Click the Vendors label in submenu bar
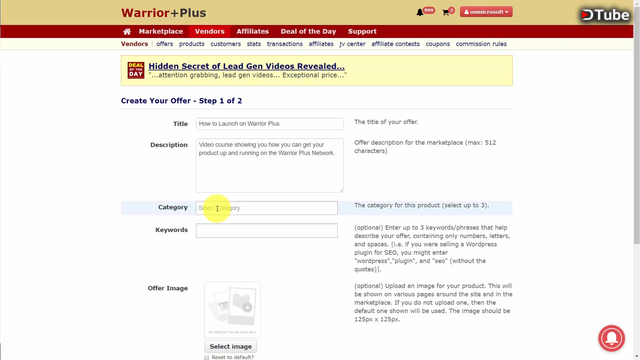Screen dimensions: 640x360 pos(134,44)
